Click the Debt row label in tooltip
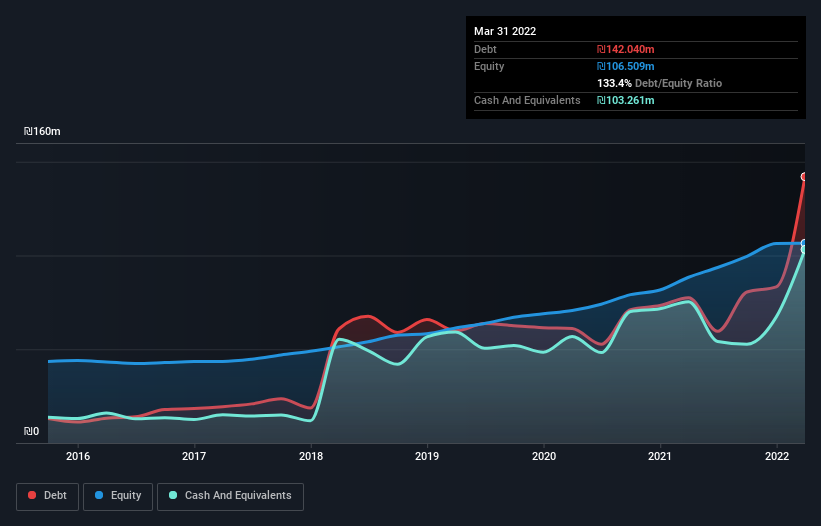The width and height of the screenshot is (821, 526). [x=485, y=49]
